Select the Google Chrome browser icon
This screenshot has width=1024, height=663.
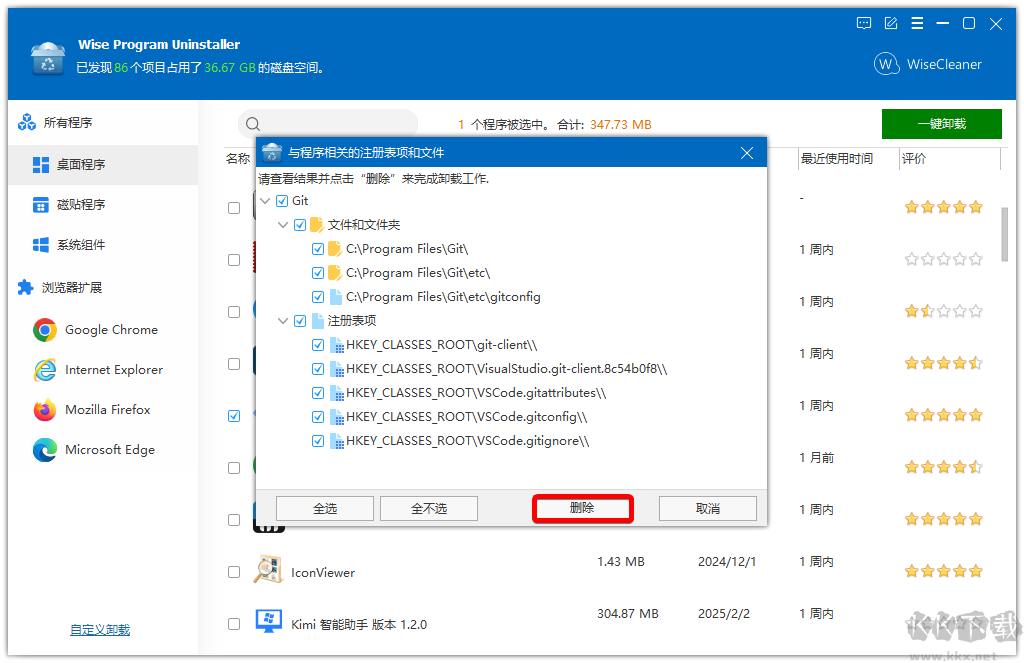tap(45, 330)
